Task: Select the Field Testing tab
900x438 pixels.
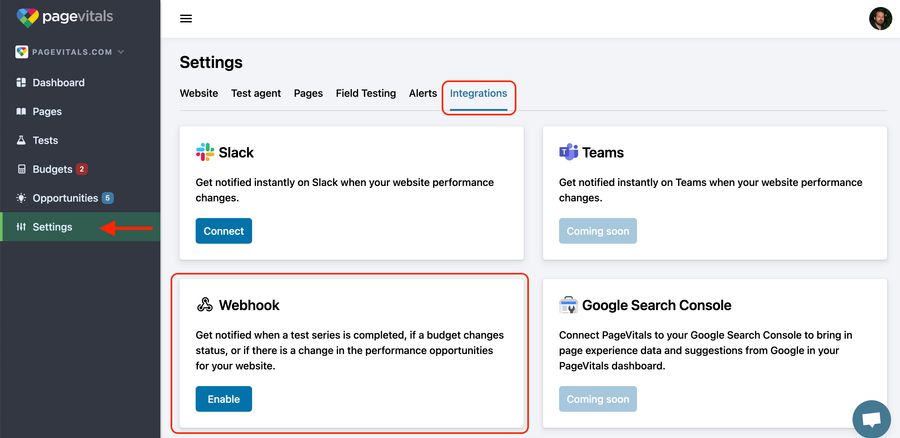Action: click(x=365, y=93)
